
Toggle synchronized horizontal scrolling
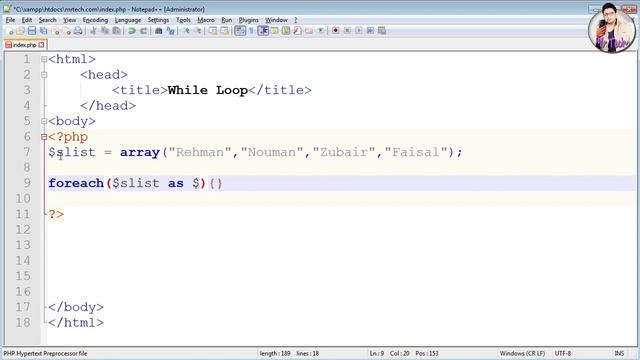tap(224, 31)
